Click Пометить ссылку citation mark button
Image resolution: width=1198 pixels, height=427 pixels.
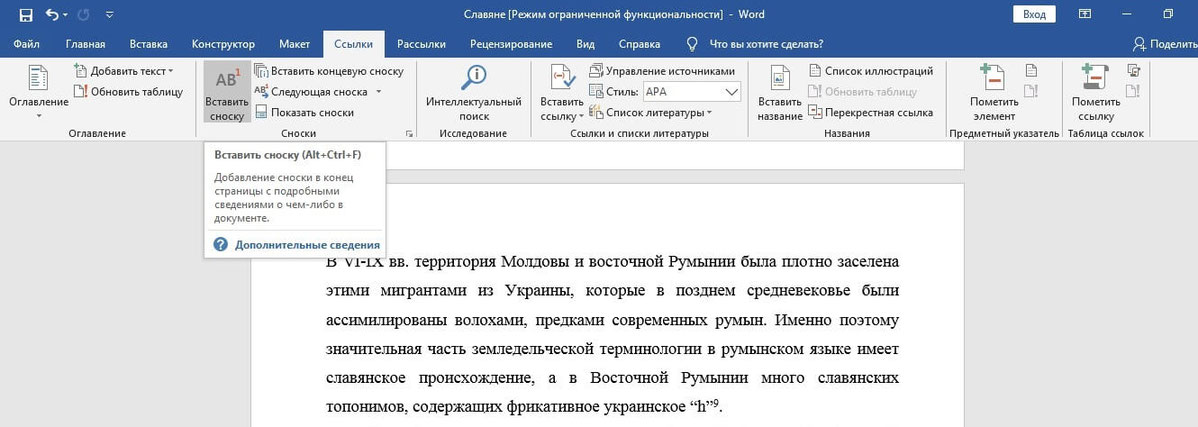(x=1096, y=92)
